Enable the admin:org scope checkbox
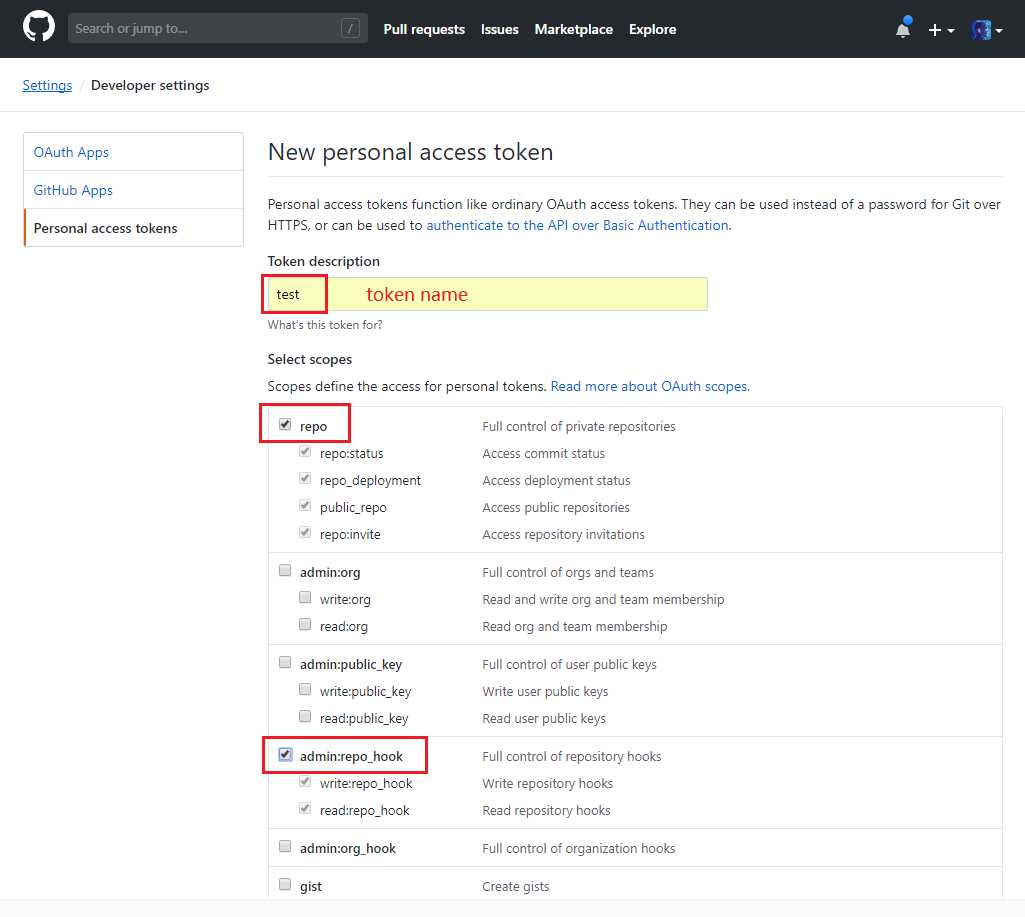Viewport: 1025px width, 917px height. (285, 570)
